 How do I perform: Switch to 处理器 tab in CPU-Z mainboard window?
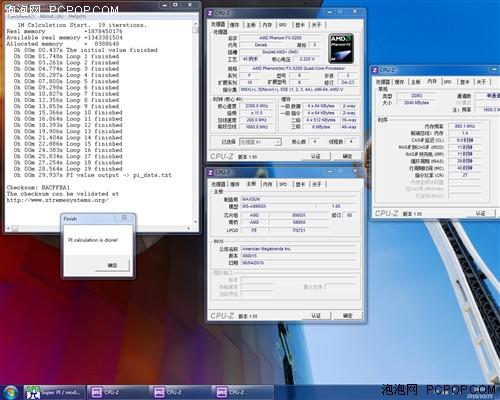219,184
